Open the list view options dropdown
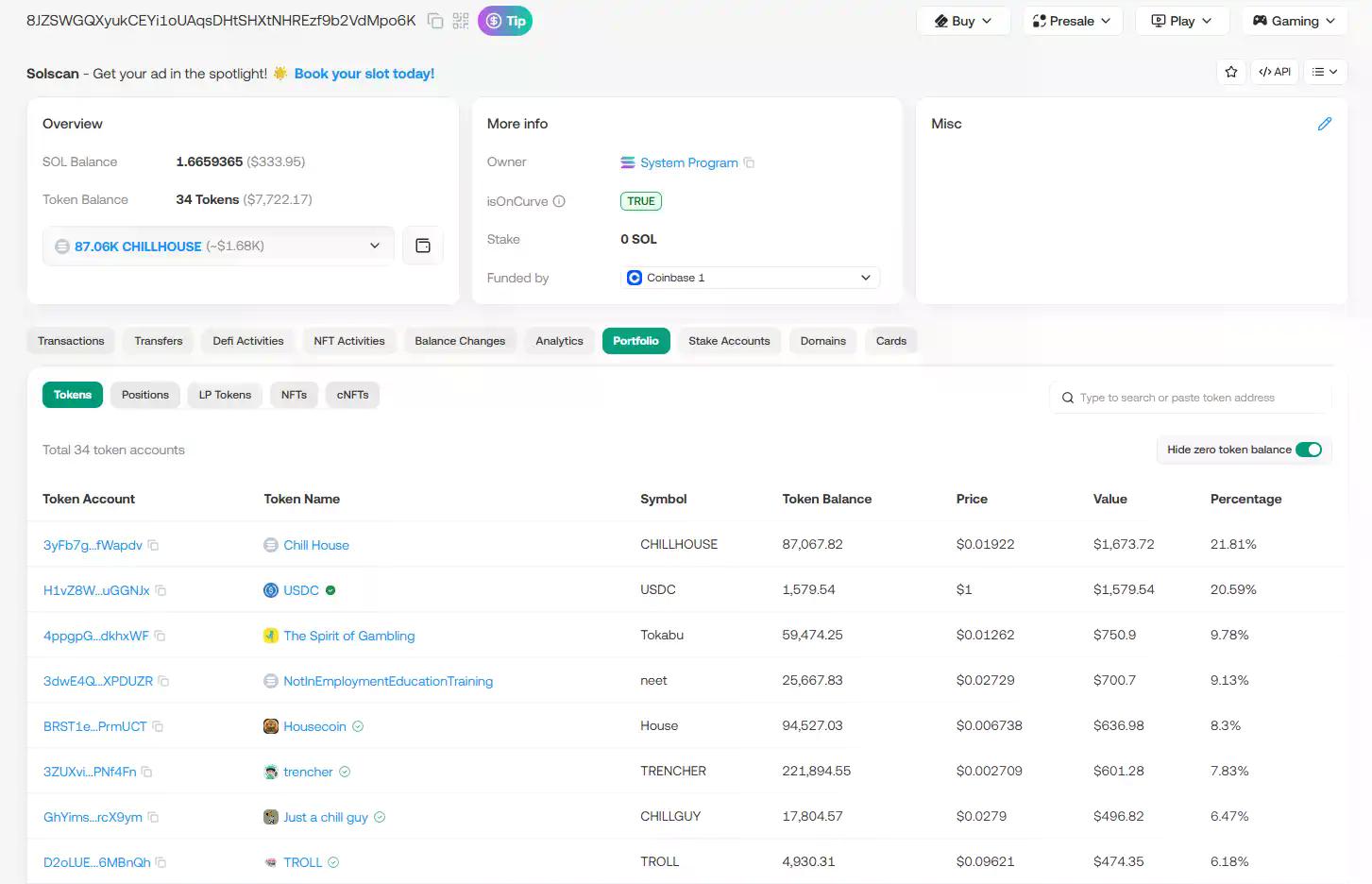 click(1325, 72)
